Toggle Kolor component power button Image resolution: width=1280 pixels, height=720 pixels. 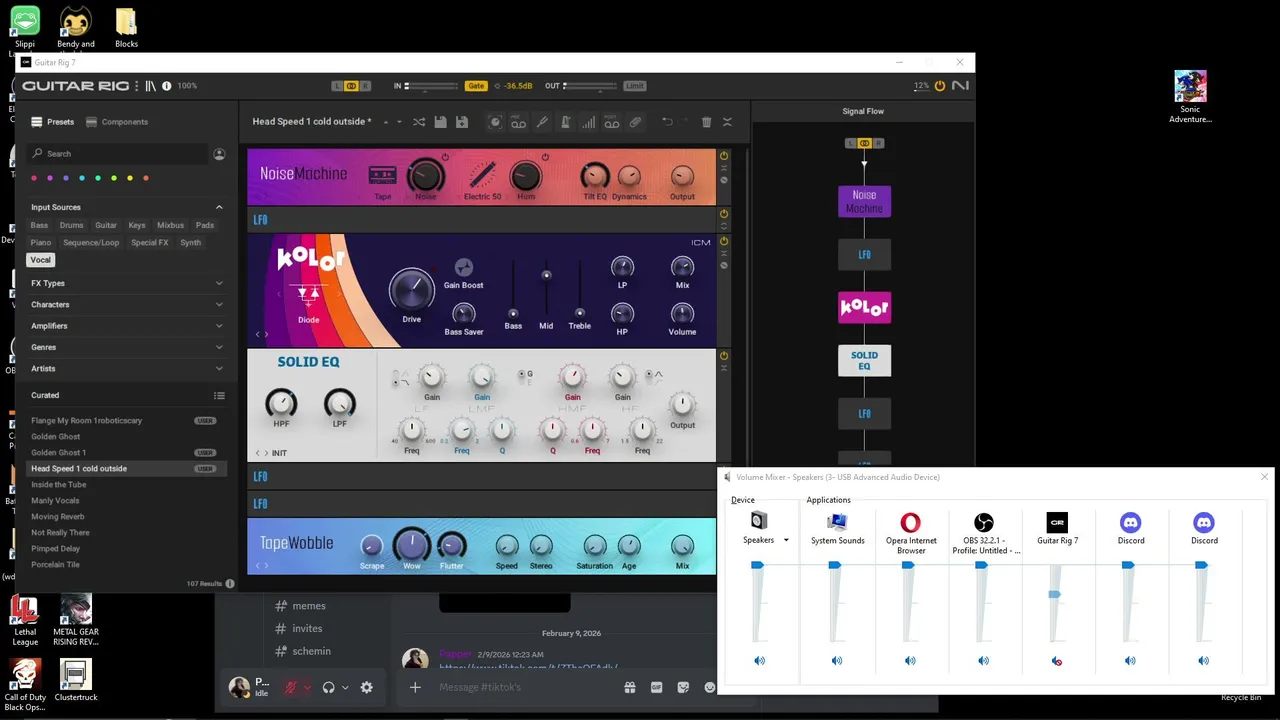pos(724,241)
